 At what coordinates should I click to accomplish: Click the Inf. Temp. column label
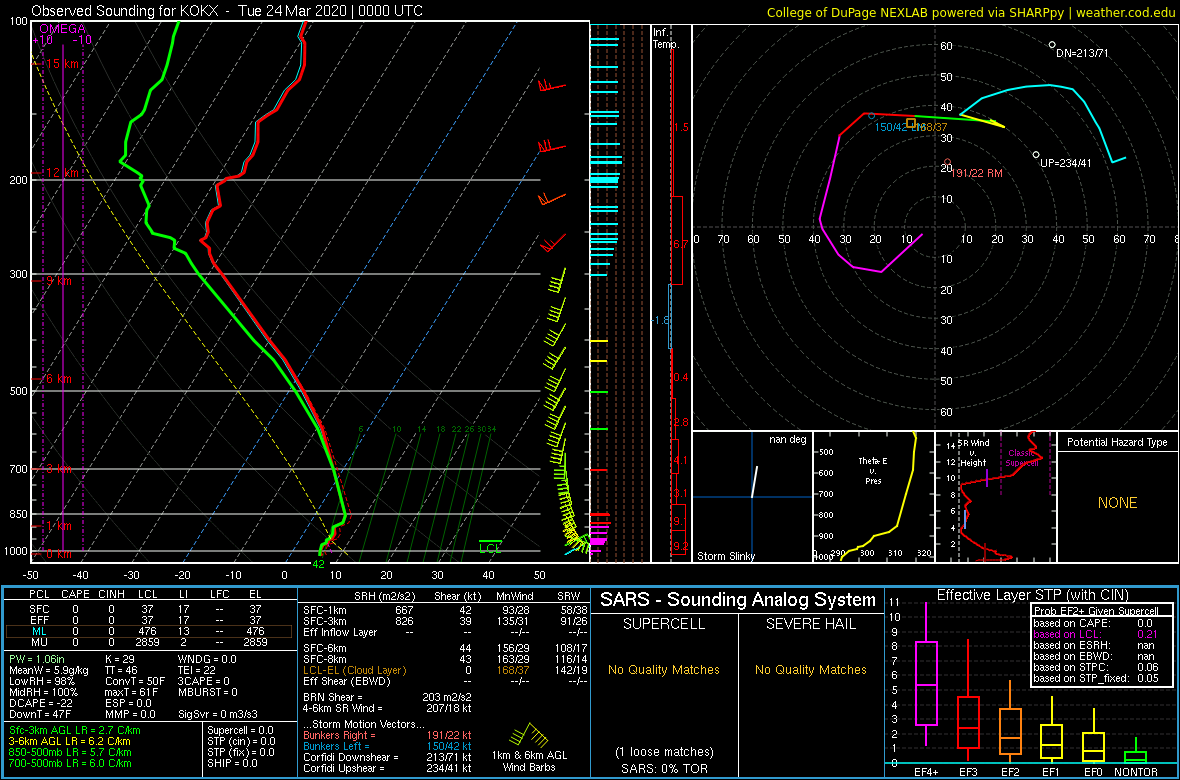(x=666, y=38)
